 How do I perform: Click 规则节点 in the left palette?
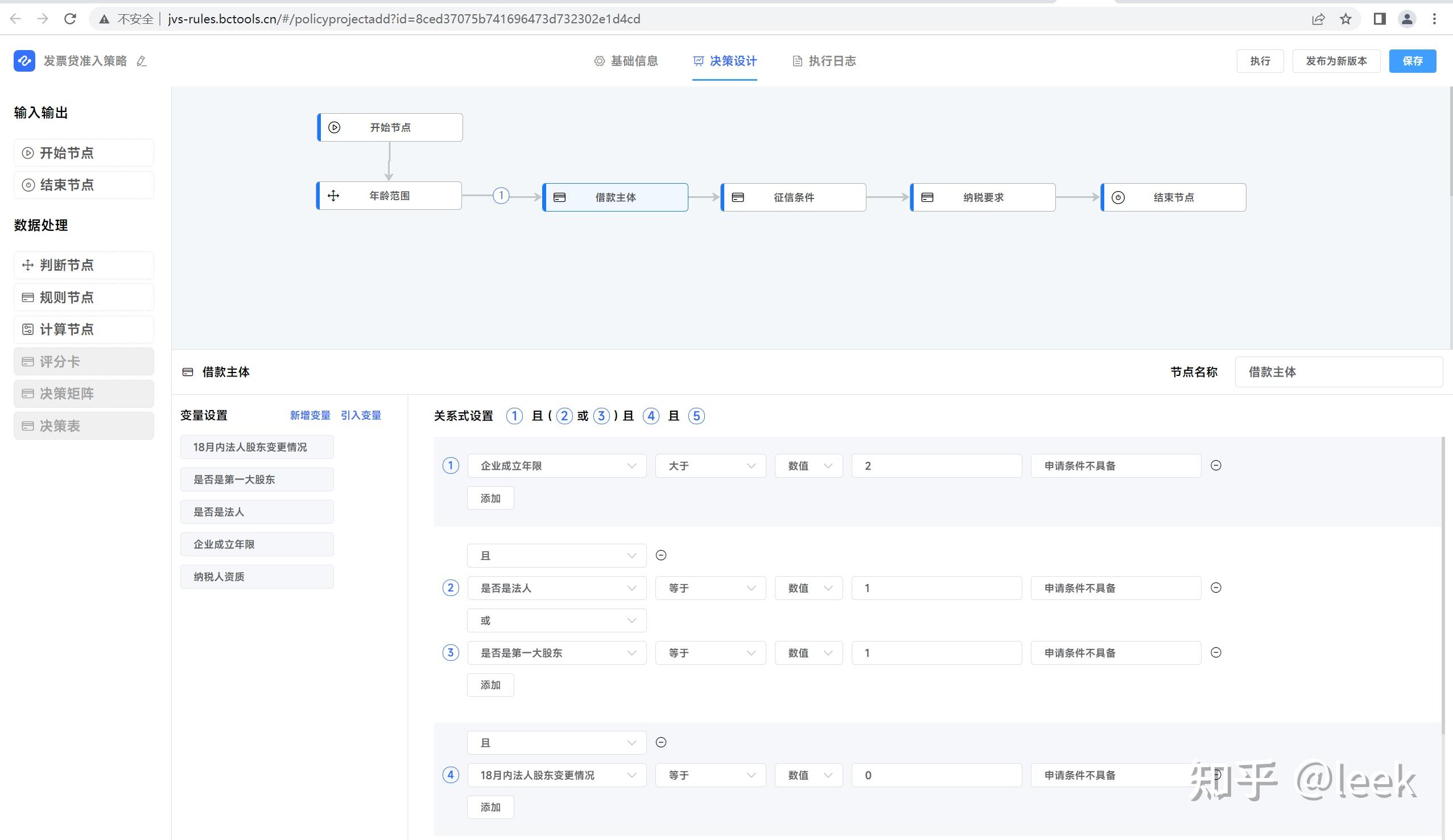tap(84, 297)
